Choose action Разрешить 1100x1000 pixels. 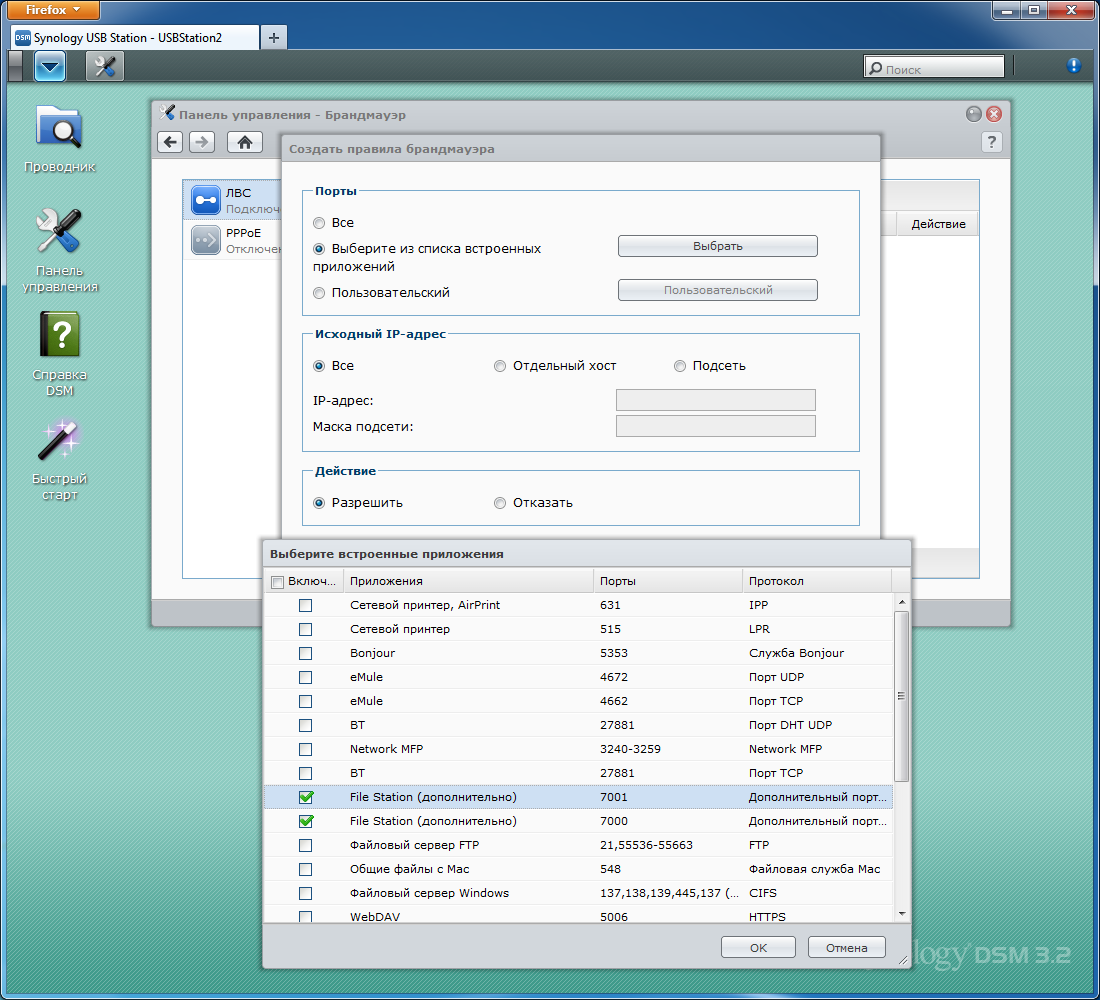(x=319, y=503)
